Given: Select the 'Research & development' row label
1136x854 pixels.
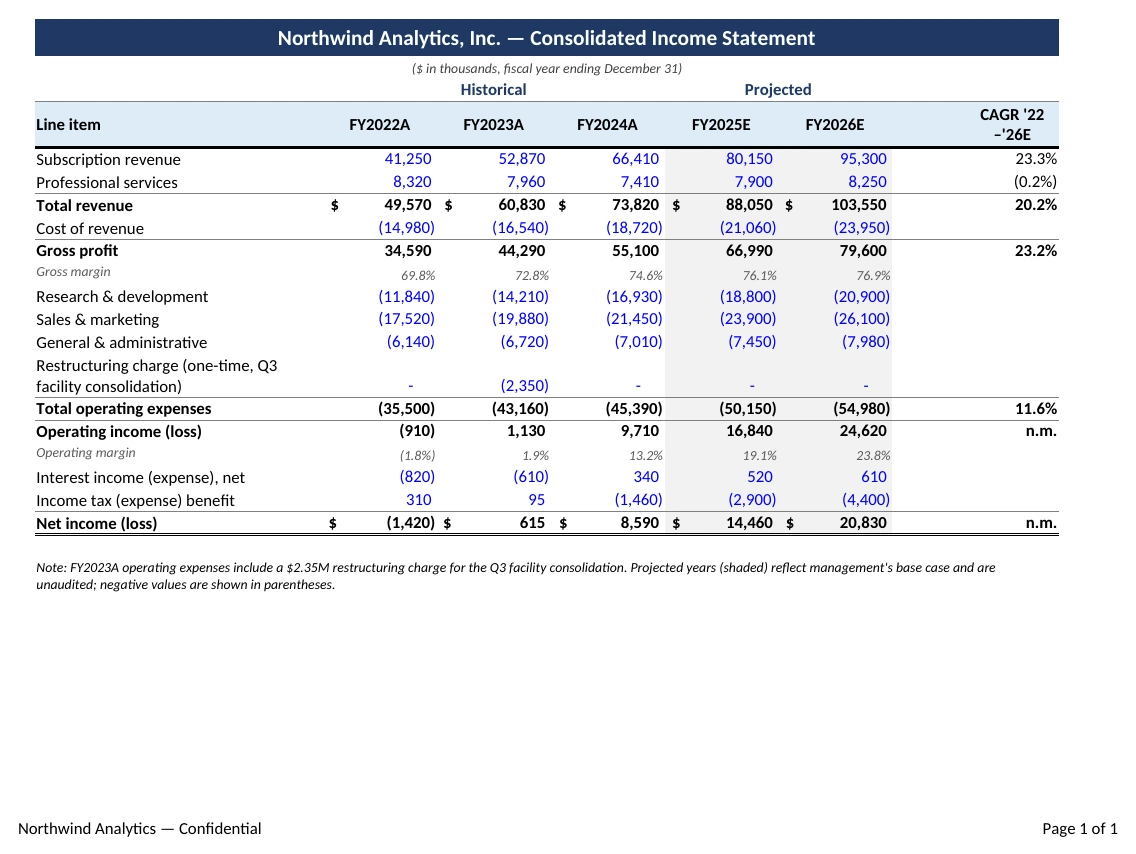Looking at the screenshot, I should [x=122, y=297].
